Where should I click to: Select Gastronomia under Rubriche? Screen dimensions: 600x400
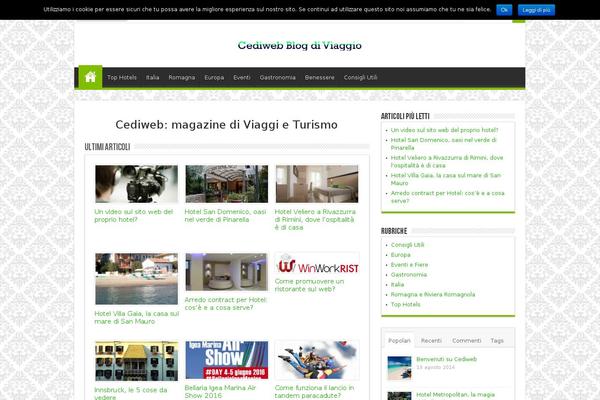409,274
